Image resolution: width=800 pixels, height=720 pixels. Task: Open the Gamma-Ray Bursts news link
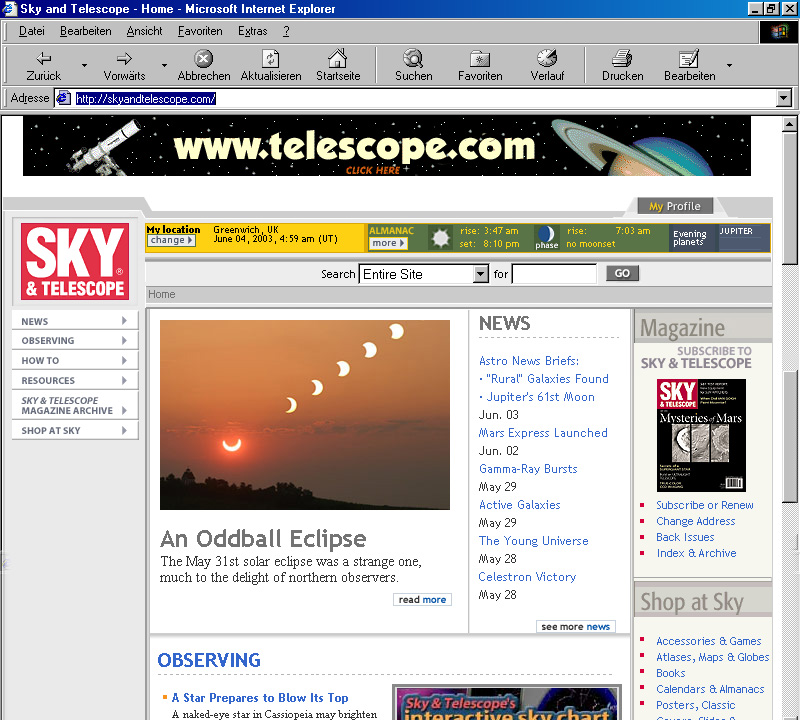(528, 468)
